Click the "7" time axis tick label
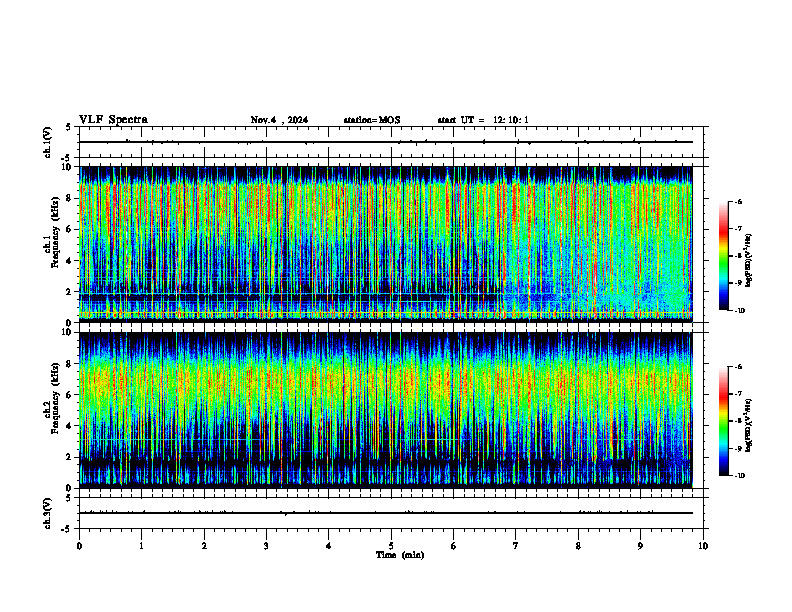792x612 pixels. [x=516, y=546]
